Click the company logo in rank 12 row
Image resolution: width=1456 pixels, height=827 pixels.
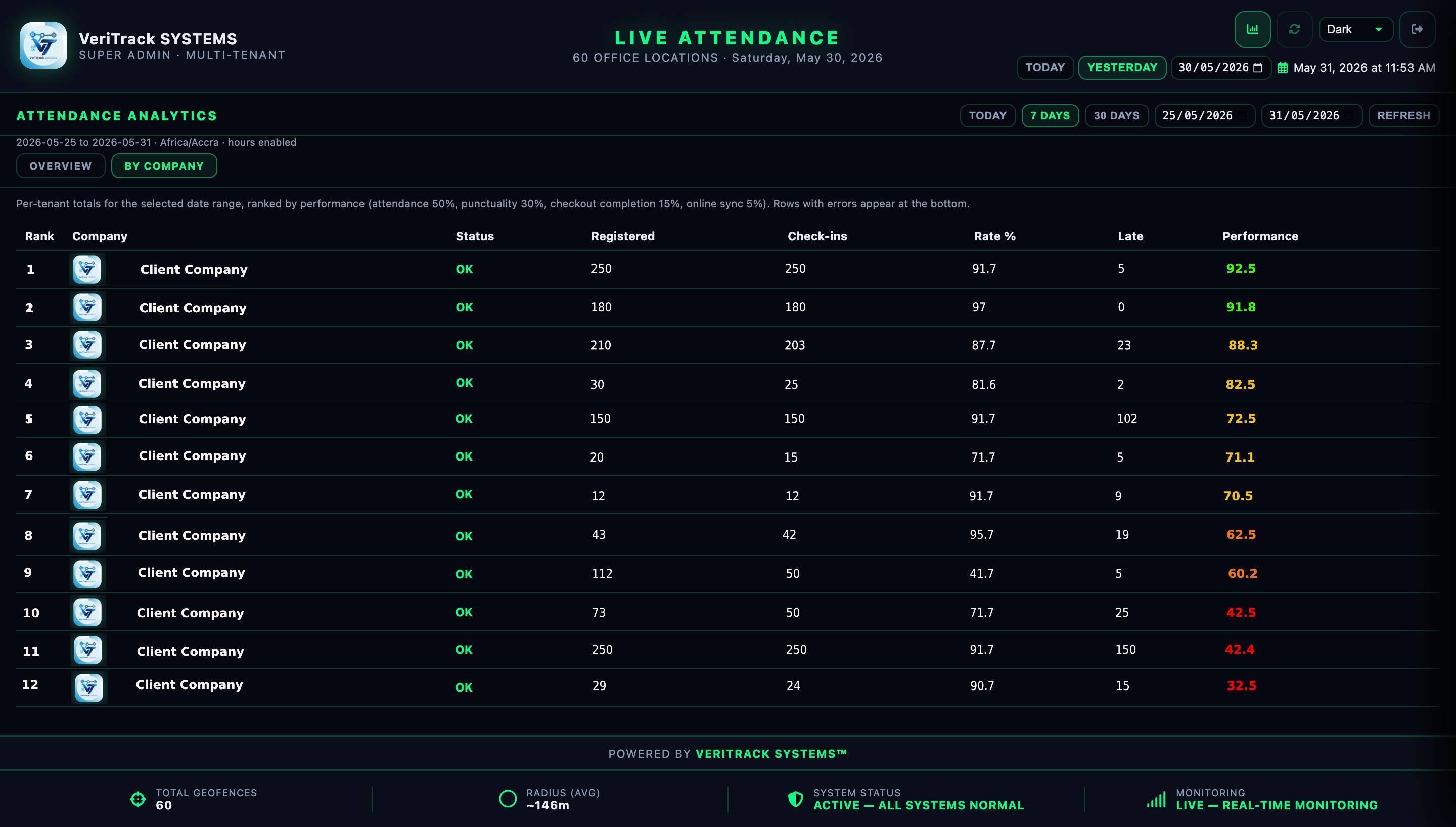[89, 688]
